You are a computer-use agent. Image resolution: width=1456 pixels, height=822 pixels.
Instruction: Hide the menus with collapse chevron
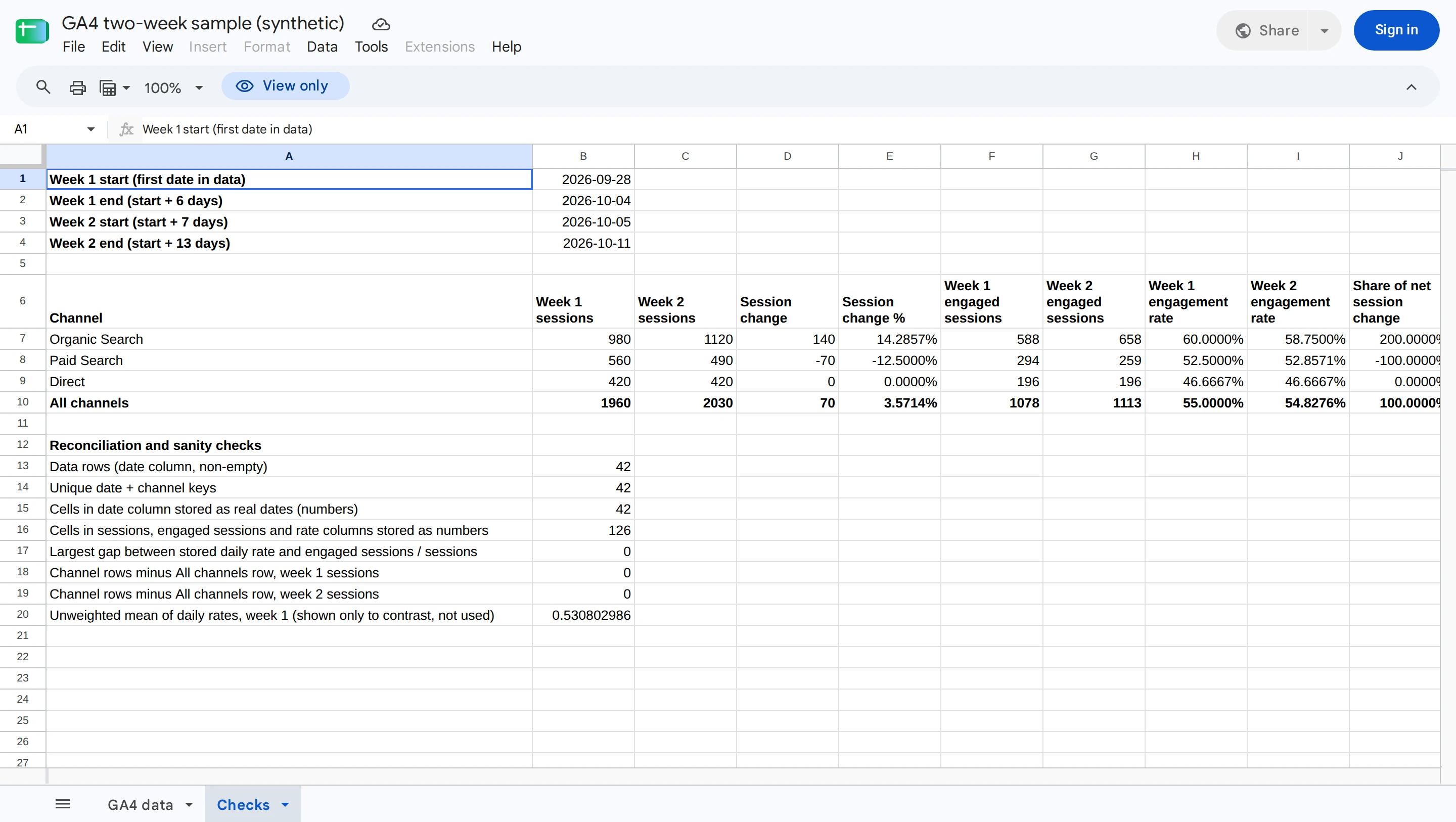1411,87
